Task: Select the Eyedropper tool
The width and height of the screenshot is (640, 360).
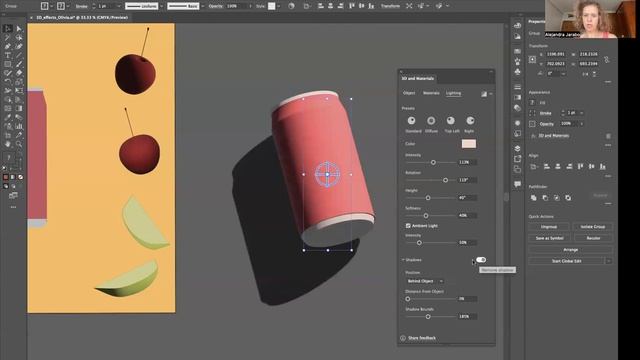Action: pyautogui.click(x=8, y=118)
